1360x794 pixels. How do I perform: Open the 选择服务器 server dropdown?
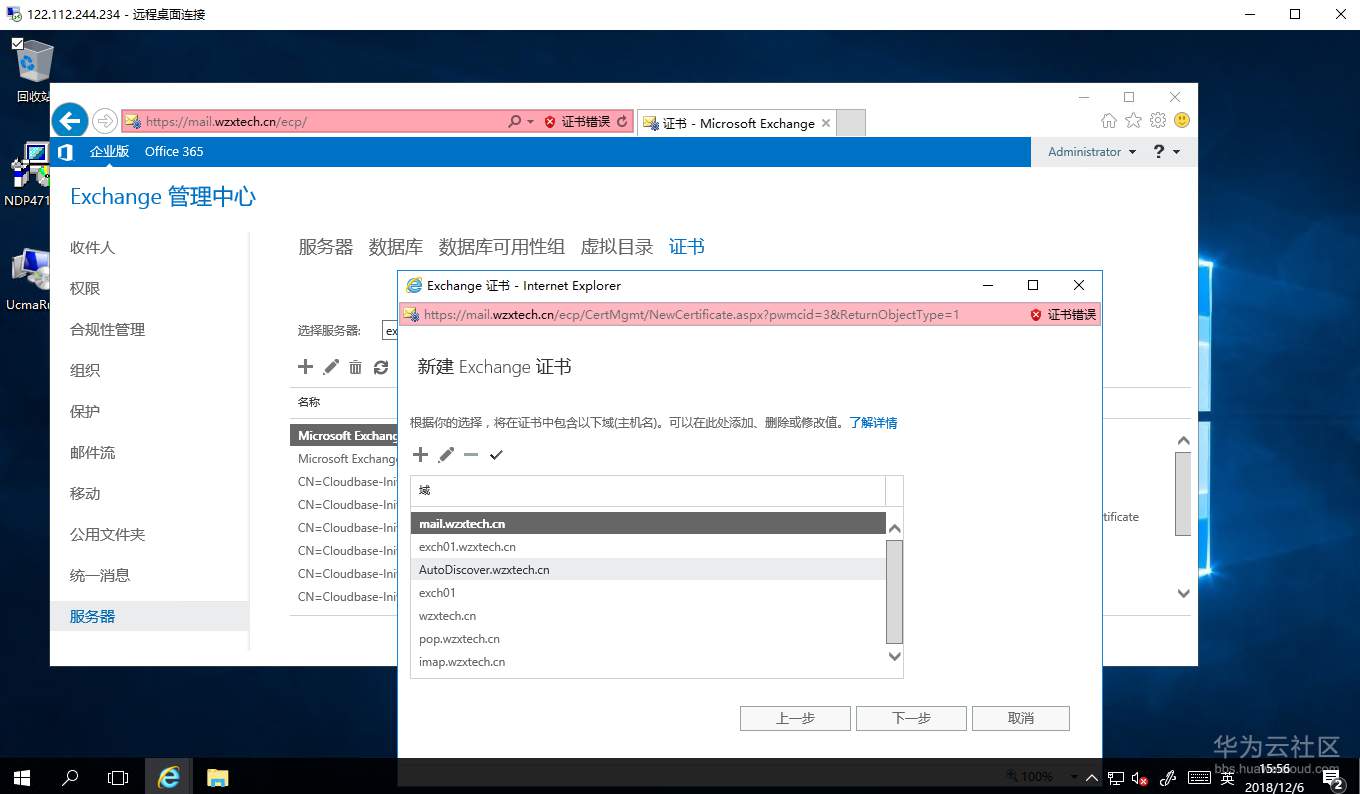click(x=391, y=330)
